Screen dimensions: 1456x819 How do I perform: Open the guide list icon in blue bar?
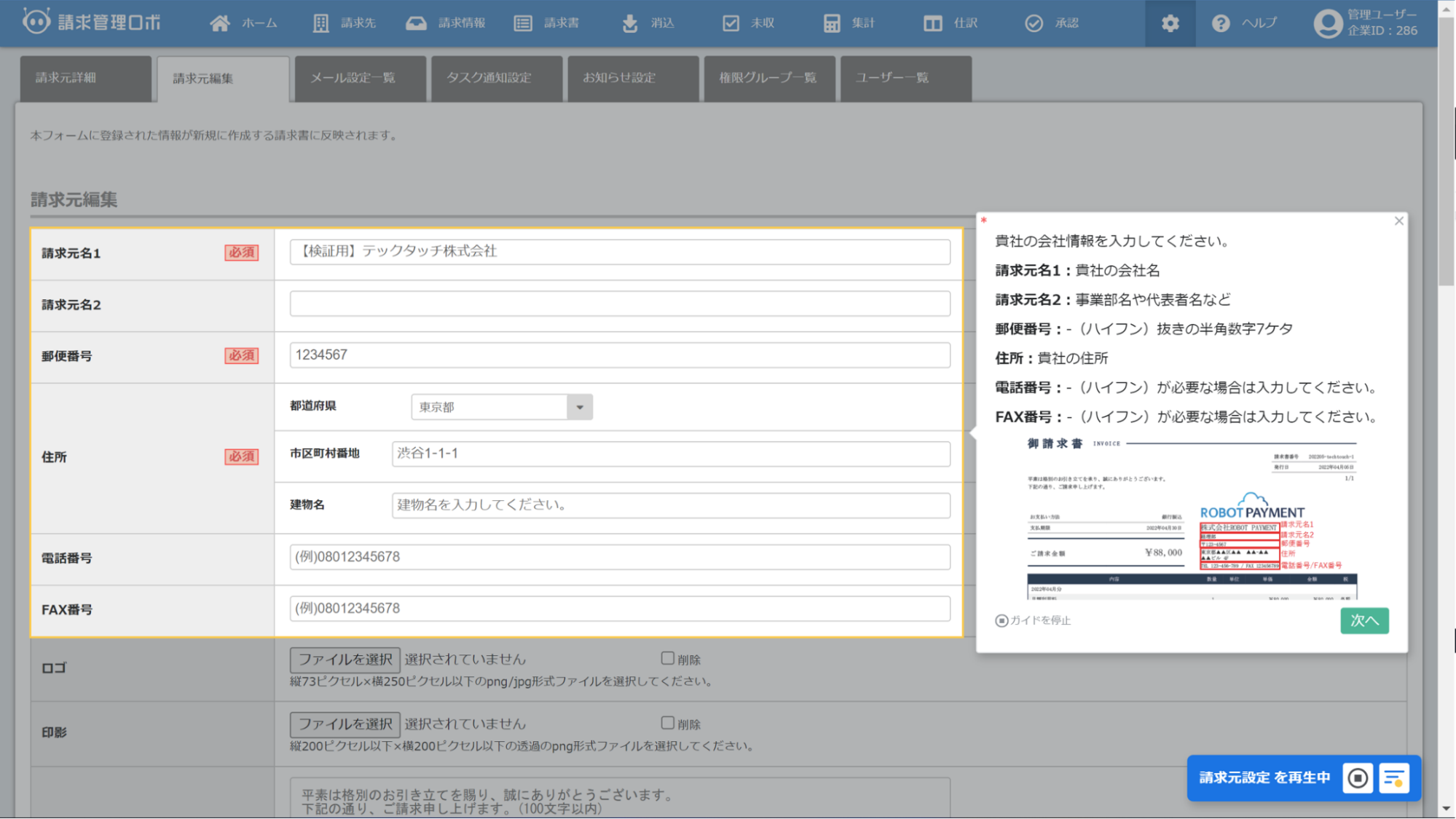(1394, 778)
